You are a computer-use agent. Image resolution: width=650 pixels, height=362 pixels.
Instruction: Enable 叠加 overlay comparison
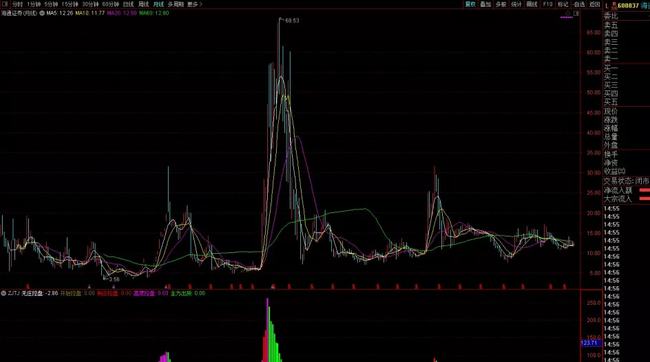tap(485, 4)
